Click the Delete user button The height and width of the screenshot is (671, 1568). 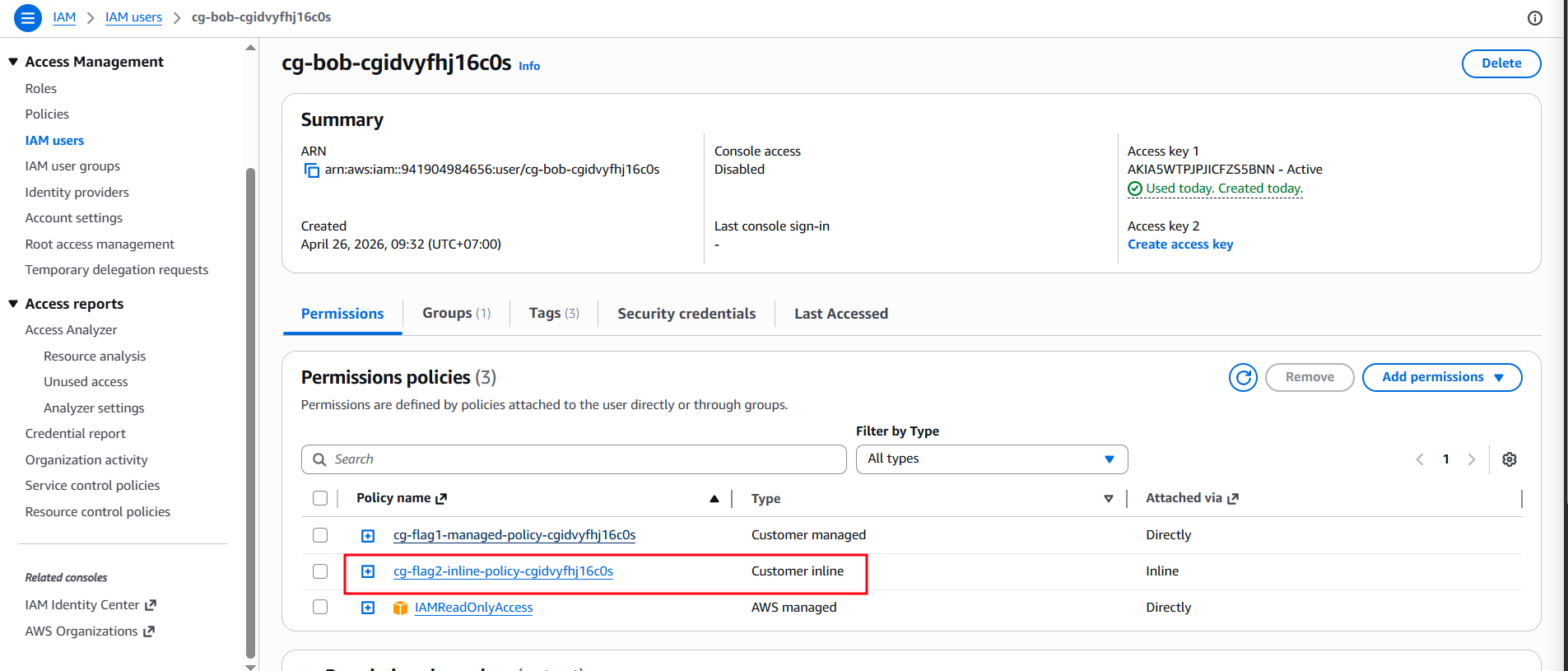click(x=1501, y=63)
